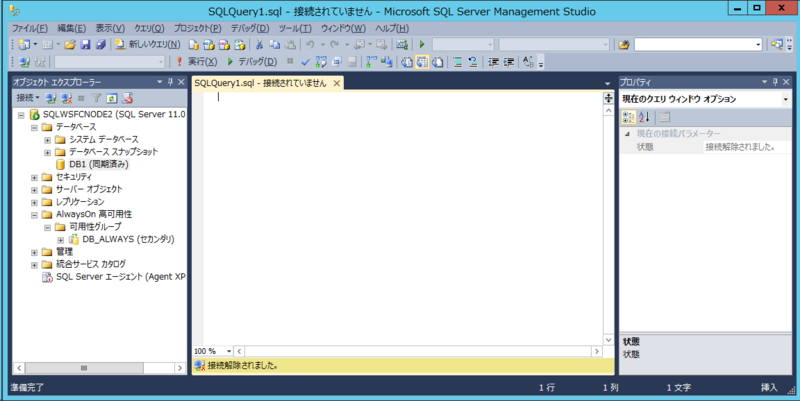The height and width of the screenshot is (401, 800).
Task: Click the Open File folder icon in toolbar
Action: [71, 45]
